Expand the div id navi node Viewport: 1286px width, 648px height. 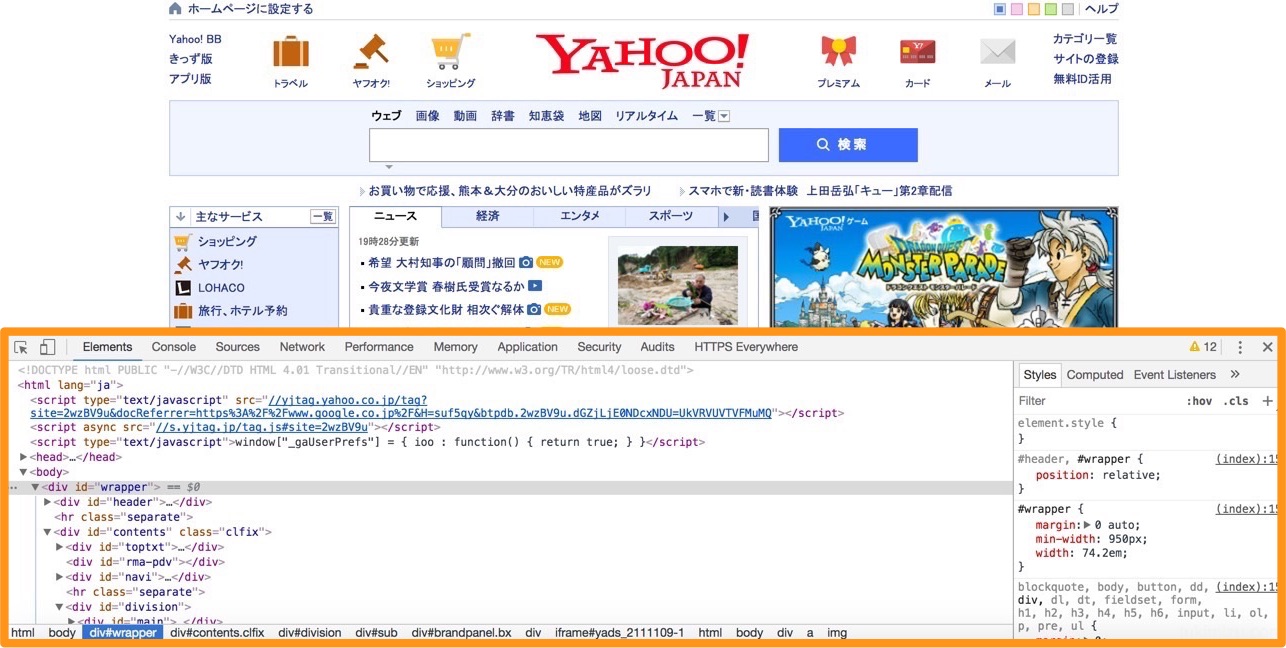[59, 577]
